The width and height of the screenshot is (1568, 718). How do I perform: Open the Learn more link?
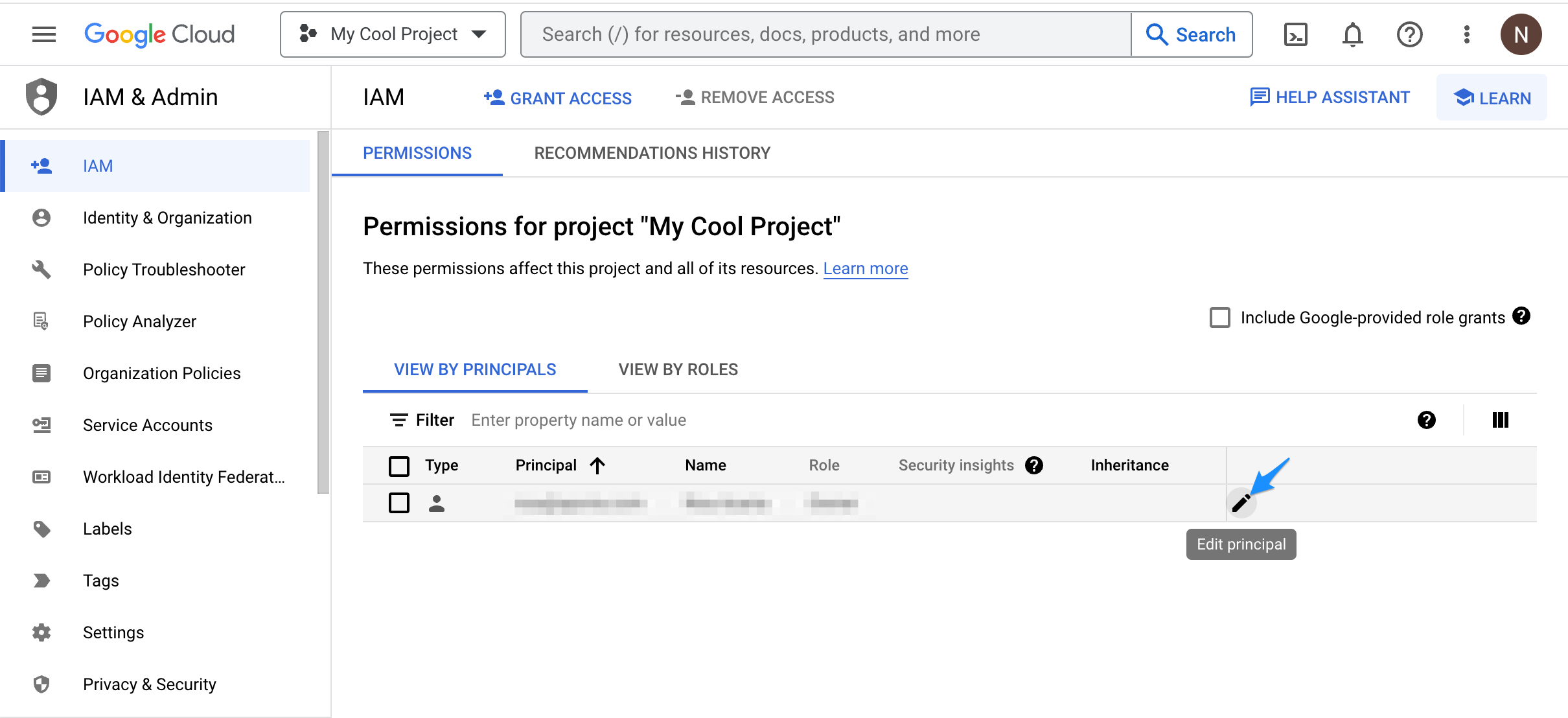click(865, 268)
